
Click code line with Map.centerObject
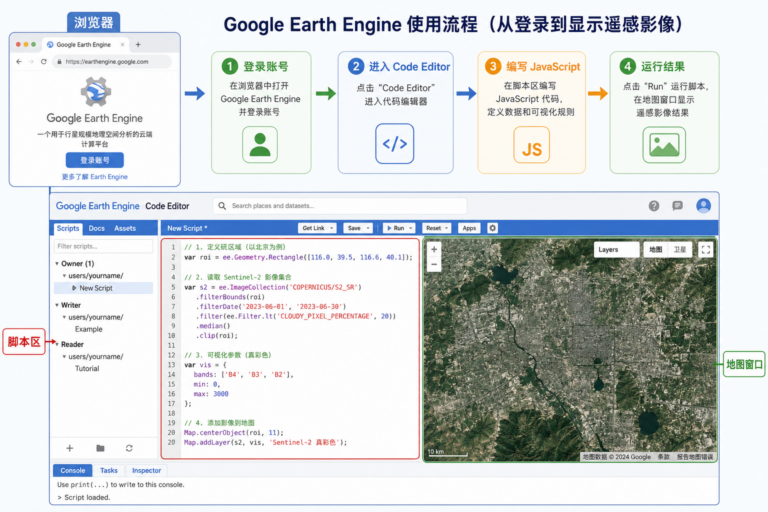(x=234, y=433)
